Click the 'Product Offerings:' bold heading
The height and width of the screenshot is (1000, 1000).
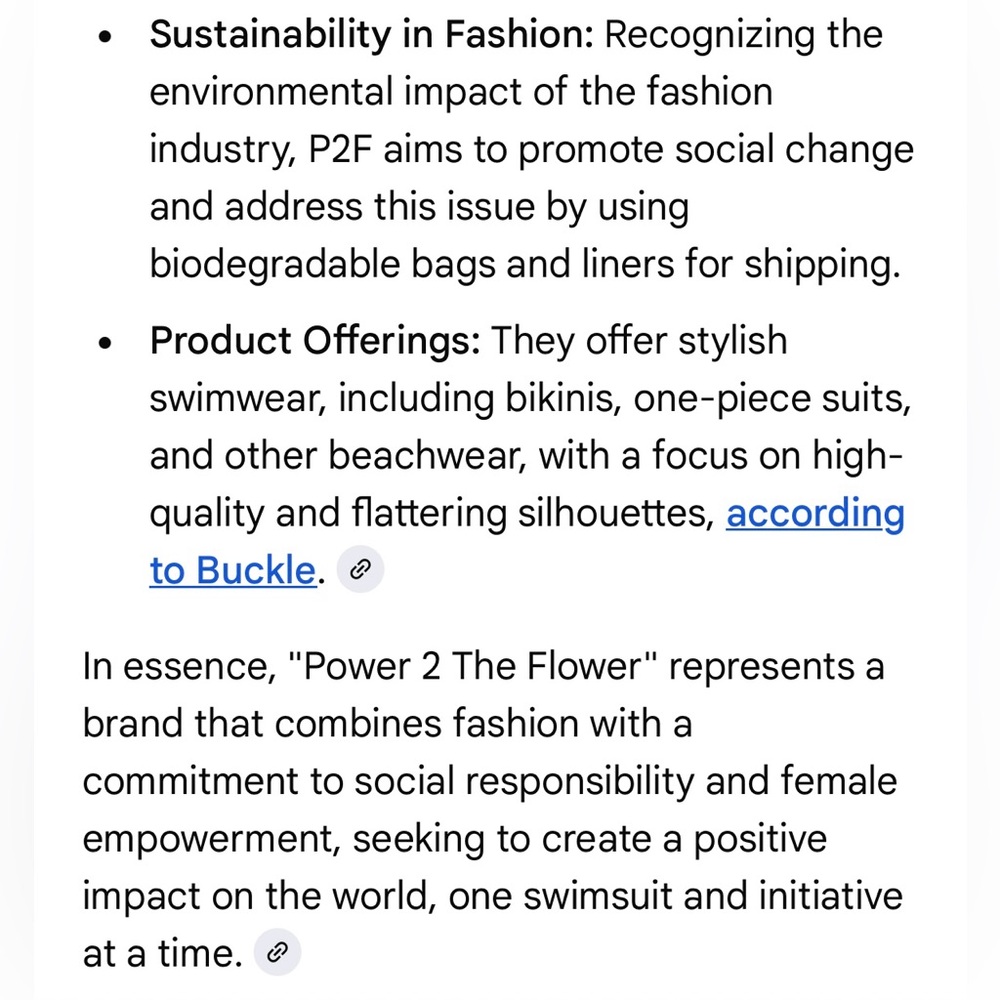315,340
